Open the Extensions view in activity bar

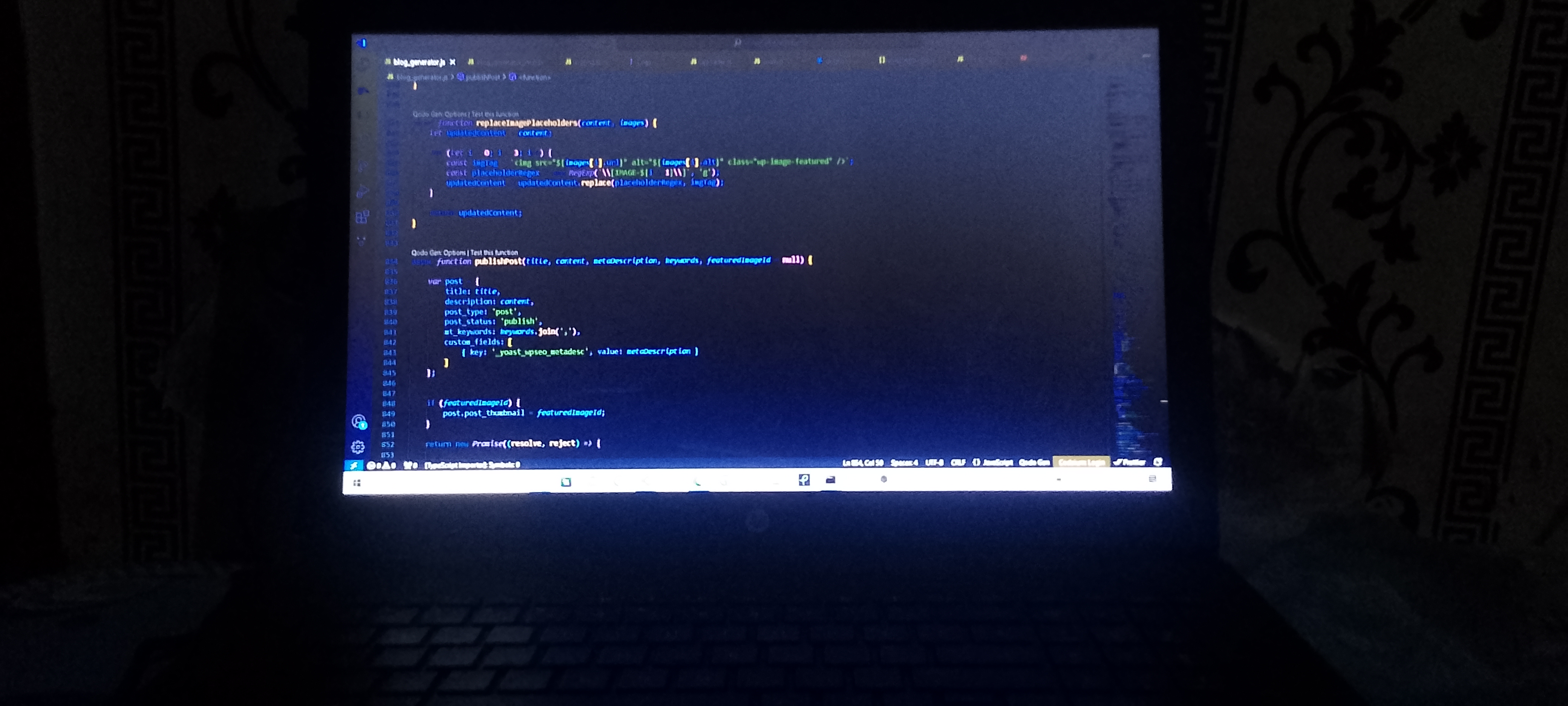pyautogui.click(x=362, y=217)
